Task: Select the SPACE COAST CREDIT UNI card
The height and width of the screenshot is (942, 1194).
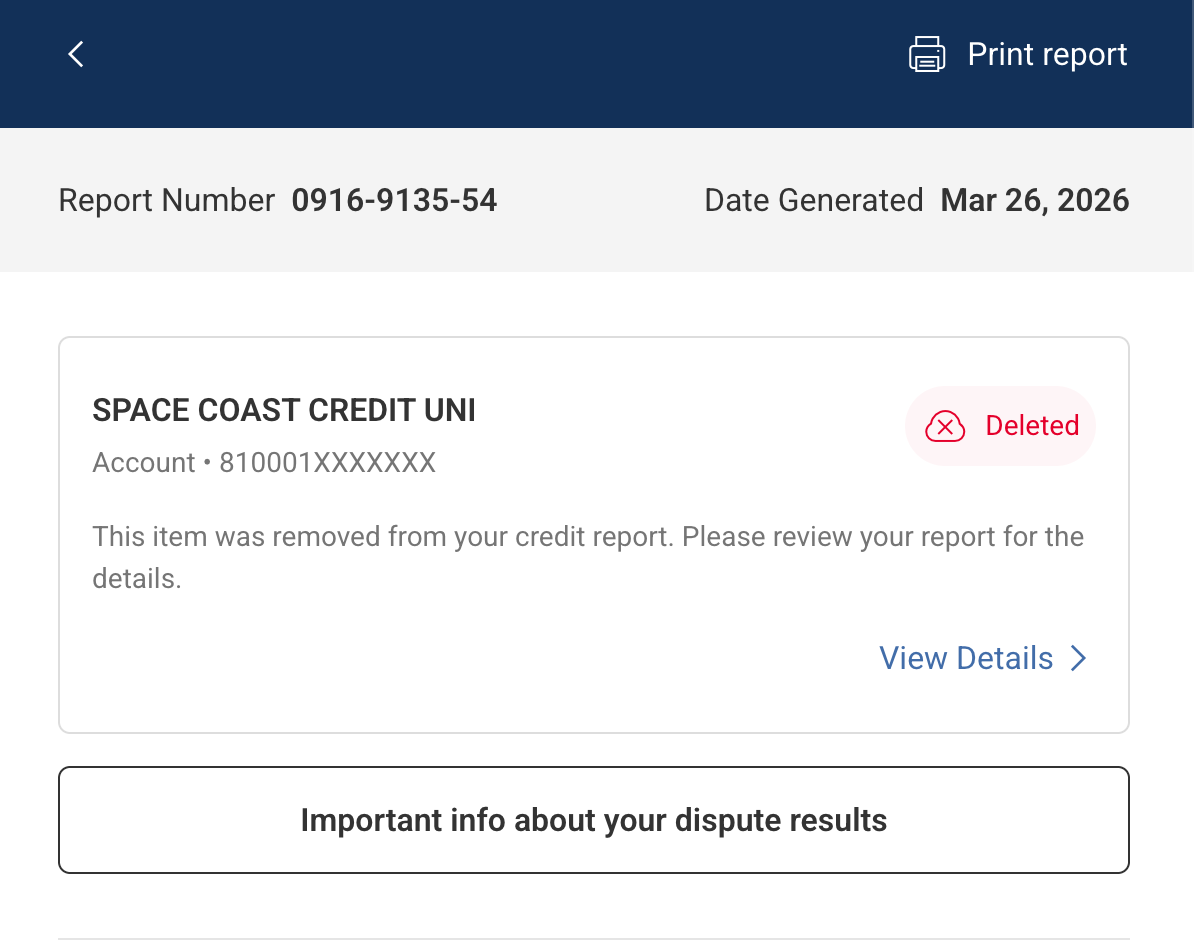Action: 594,532
